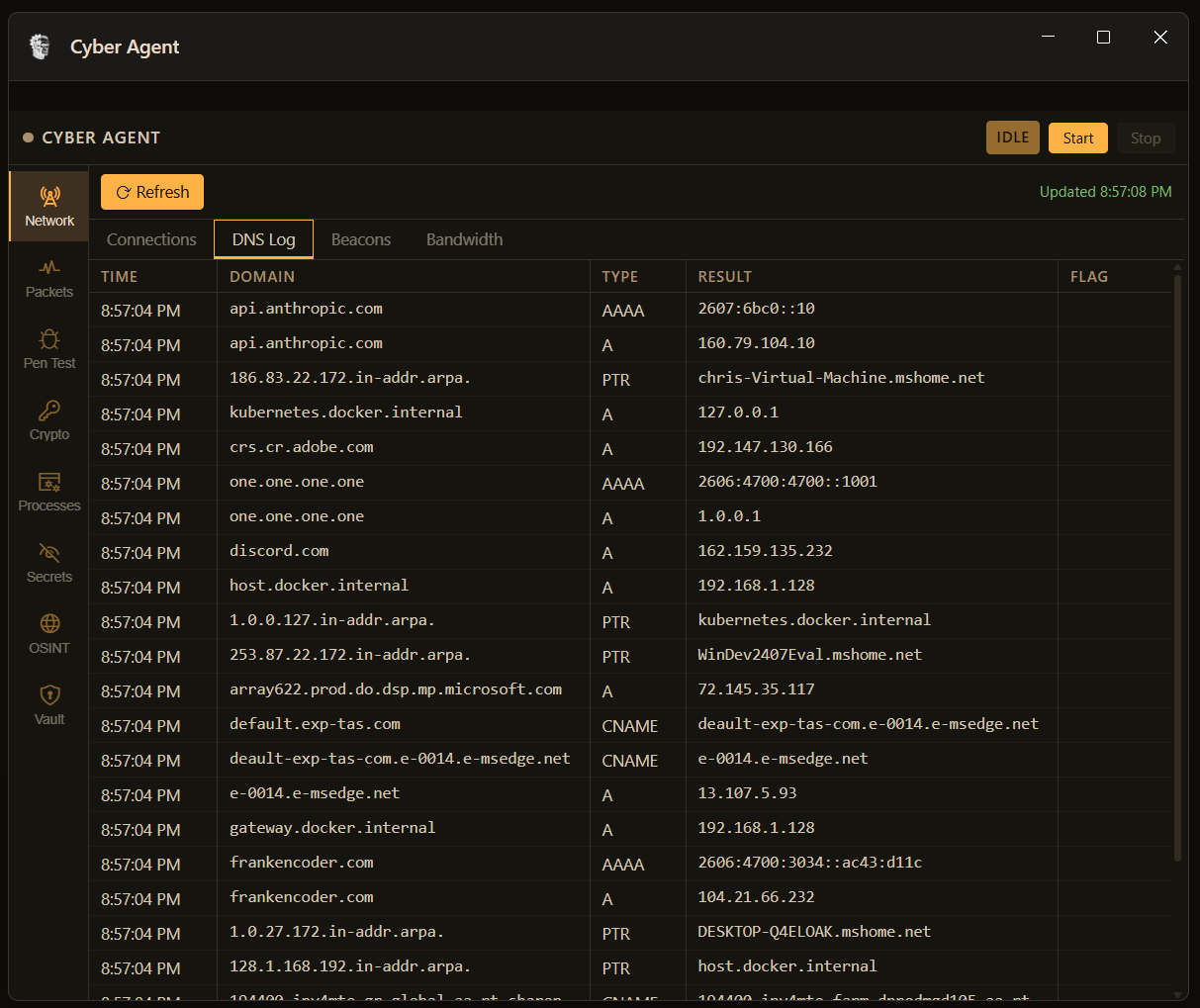
Task: Open the OSINT globe icon
Action: [49, 623]
